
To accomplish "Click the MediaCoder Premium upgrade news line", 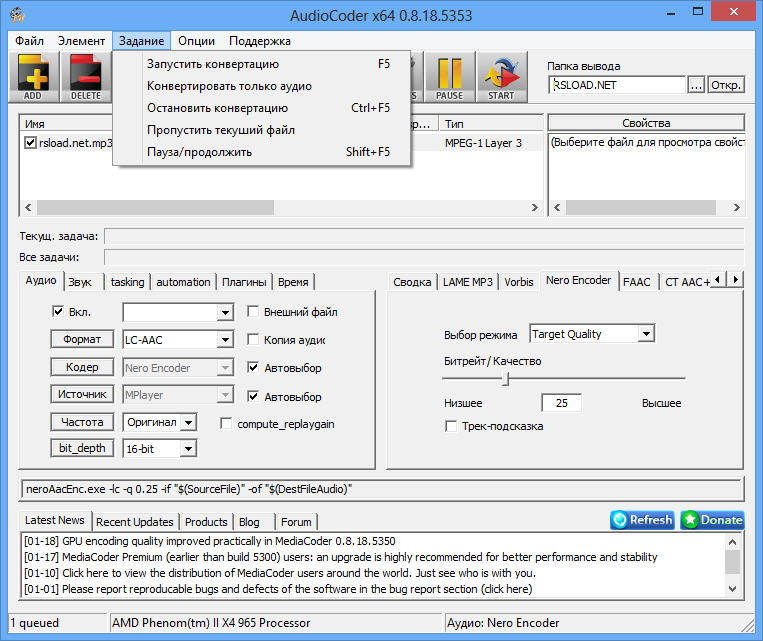I will tap(341, 557).
